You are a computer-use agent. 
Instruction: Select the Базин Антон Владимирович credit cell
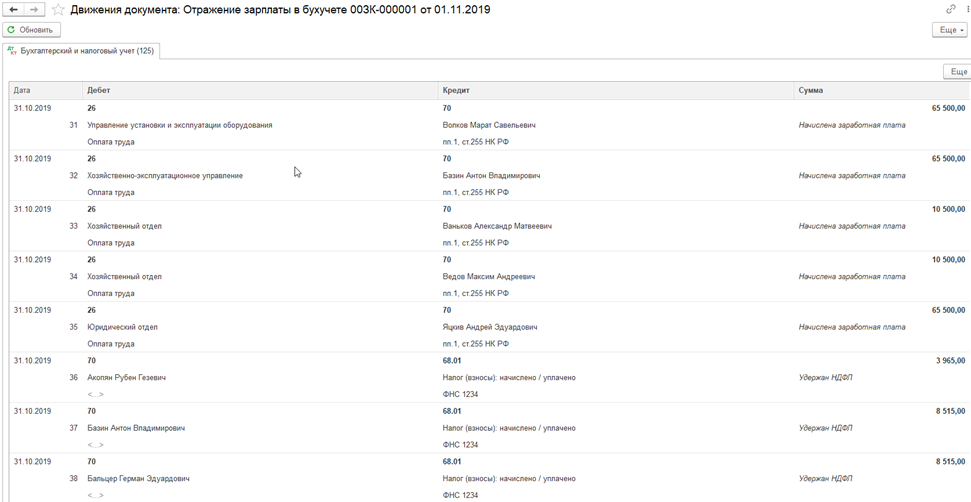(492, 176)
